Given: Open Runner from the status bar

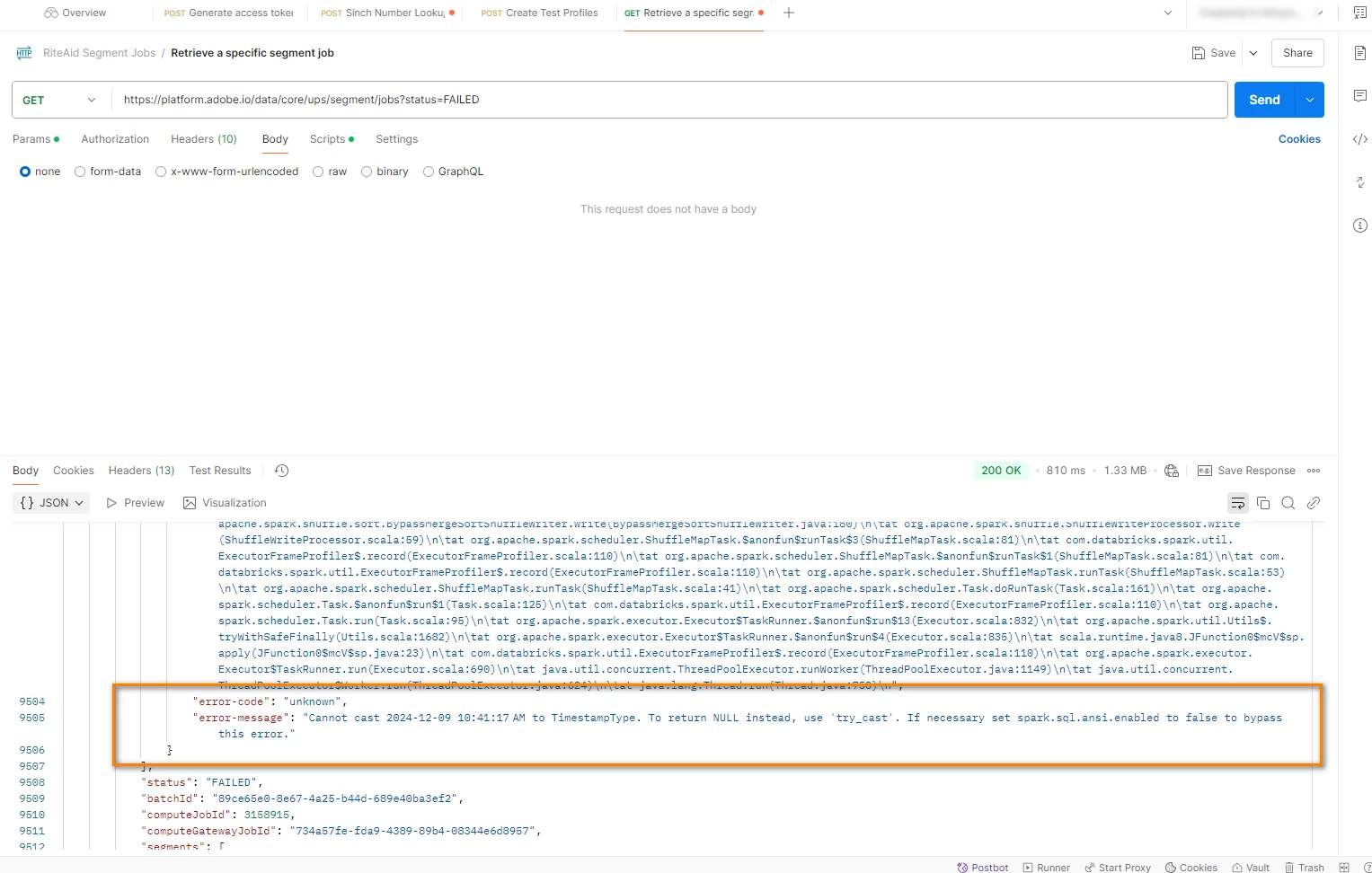Looking at the screenshot, I should point(1046,868).
